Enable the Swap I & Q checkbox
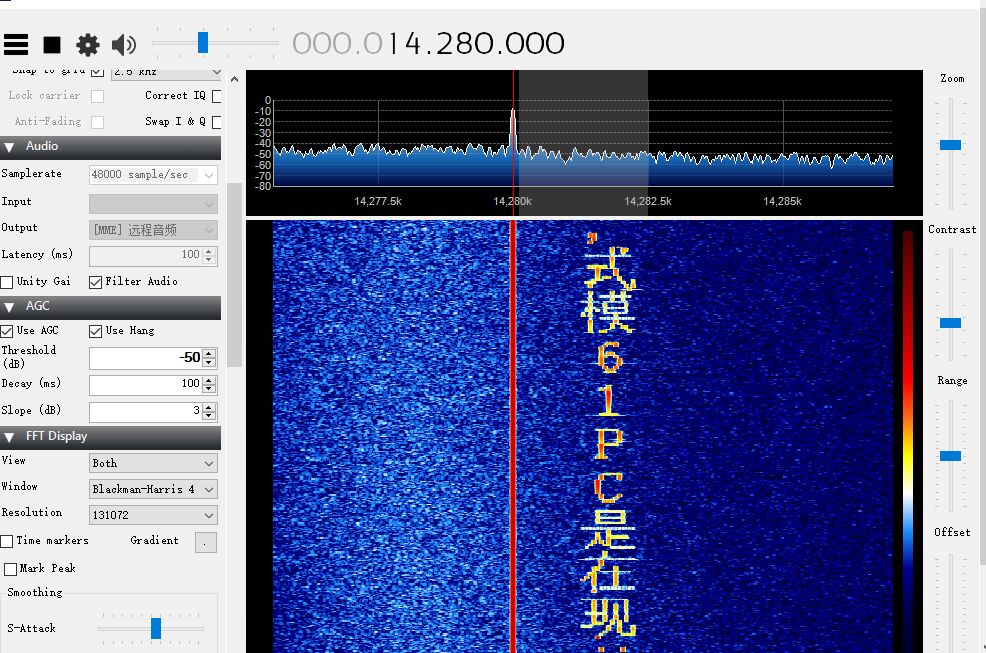 point(216,122)
